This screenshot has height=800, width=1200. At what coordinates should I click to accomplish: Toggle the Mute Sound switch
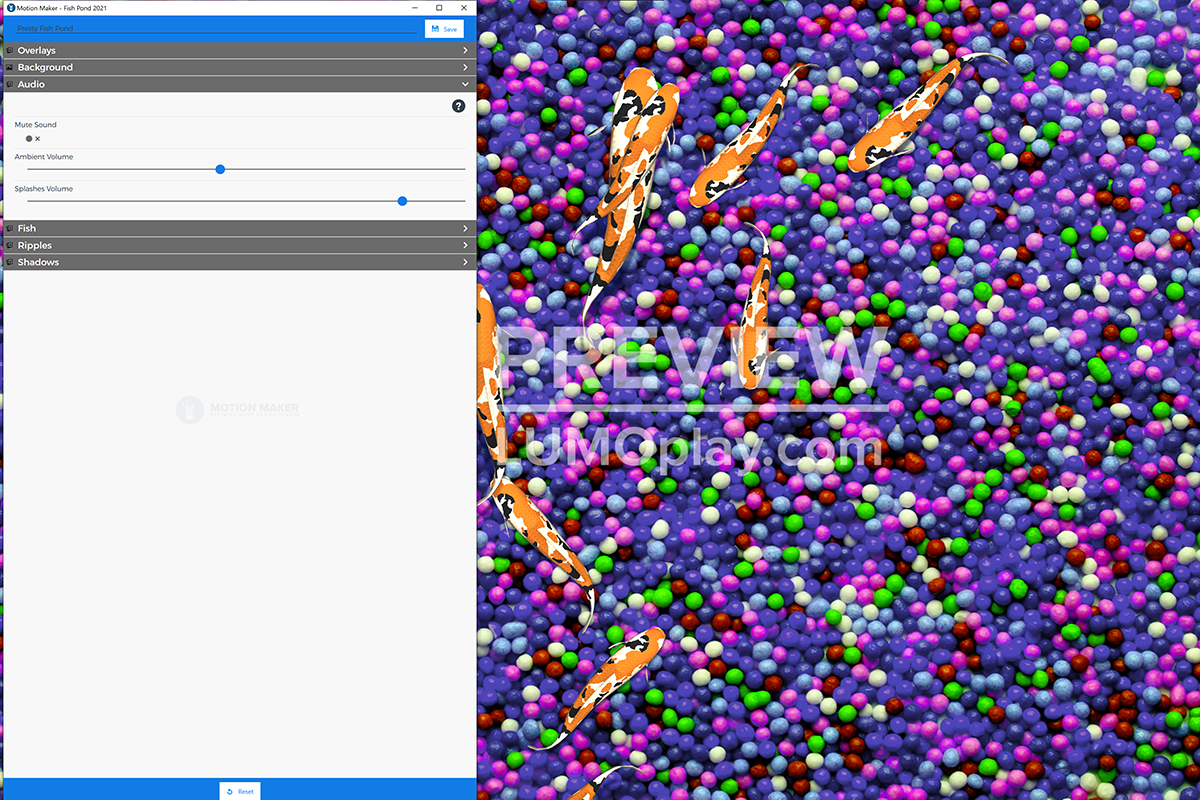point(33,139)
